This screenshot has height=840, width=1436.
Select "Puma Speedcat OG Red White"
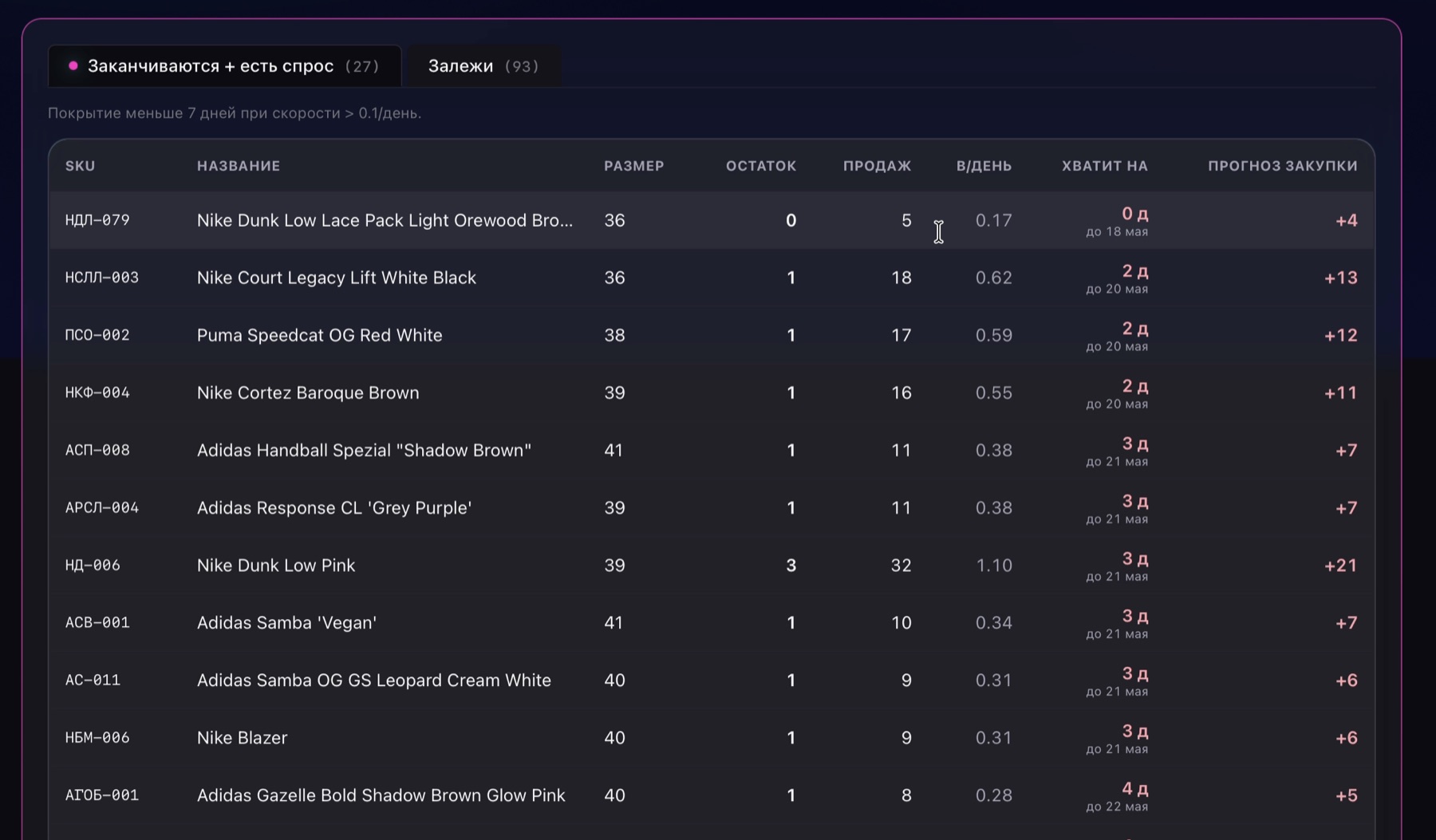tap(320, 335)
